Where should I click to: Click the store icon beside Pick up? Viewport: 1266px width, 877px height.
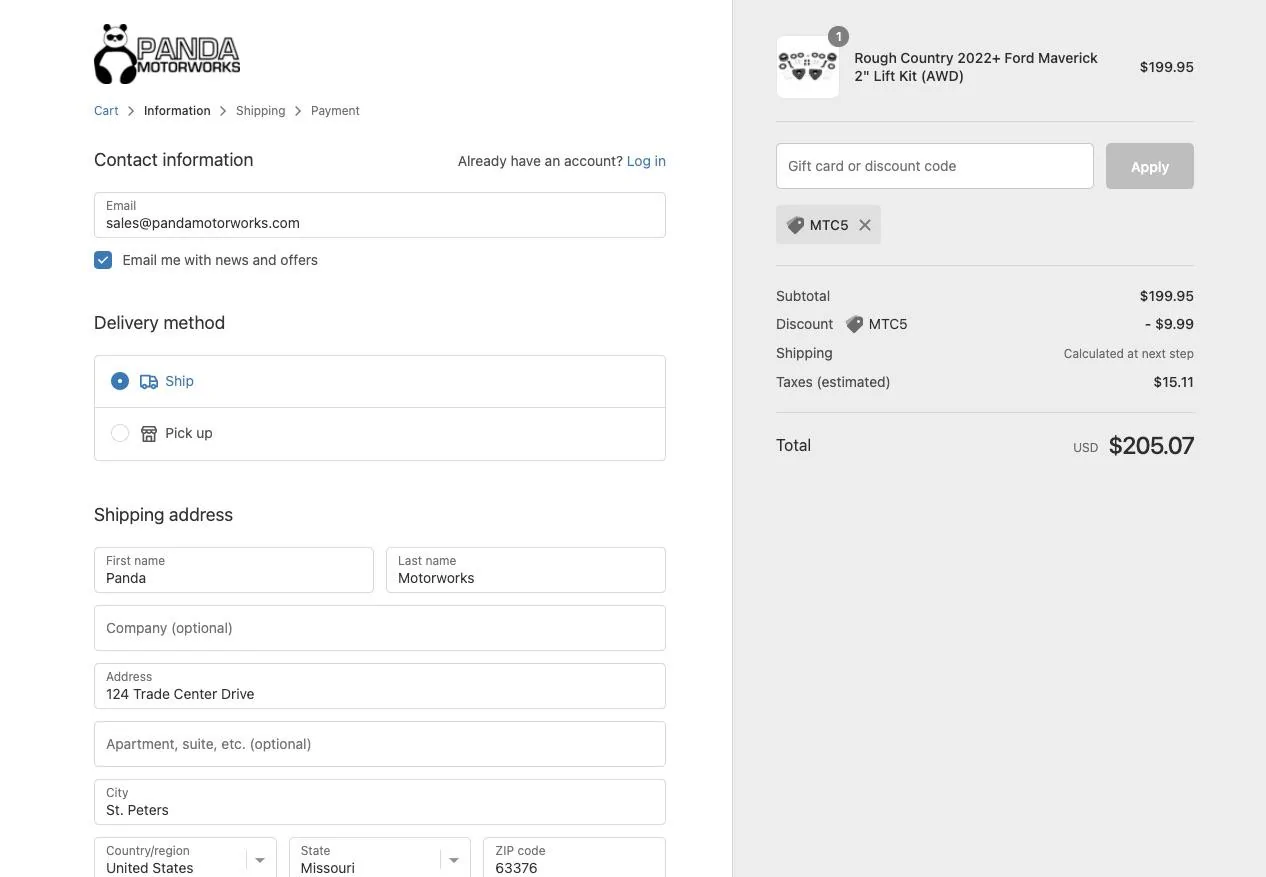[x=149, y=433]
